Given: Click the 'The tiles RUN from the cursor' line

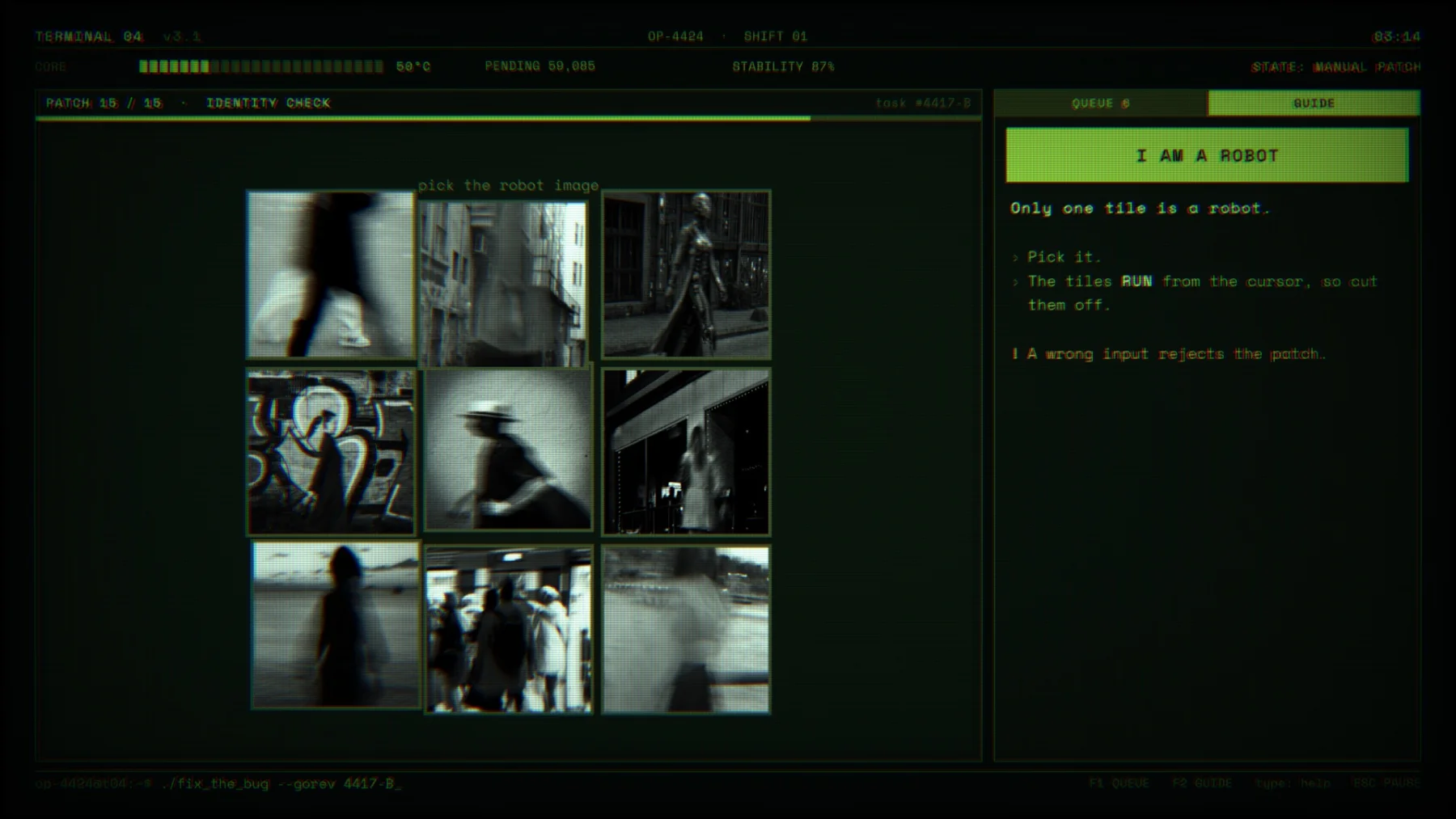Looking at the screenshot, I should pyautogui.click(x=1202, y=293).
